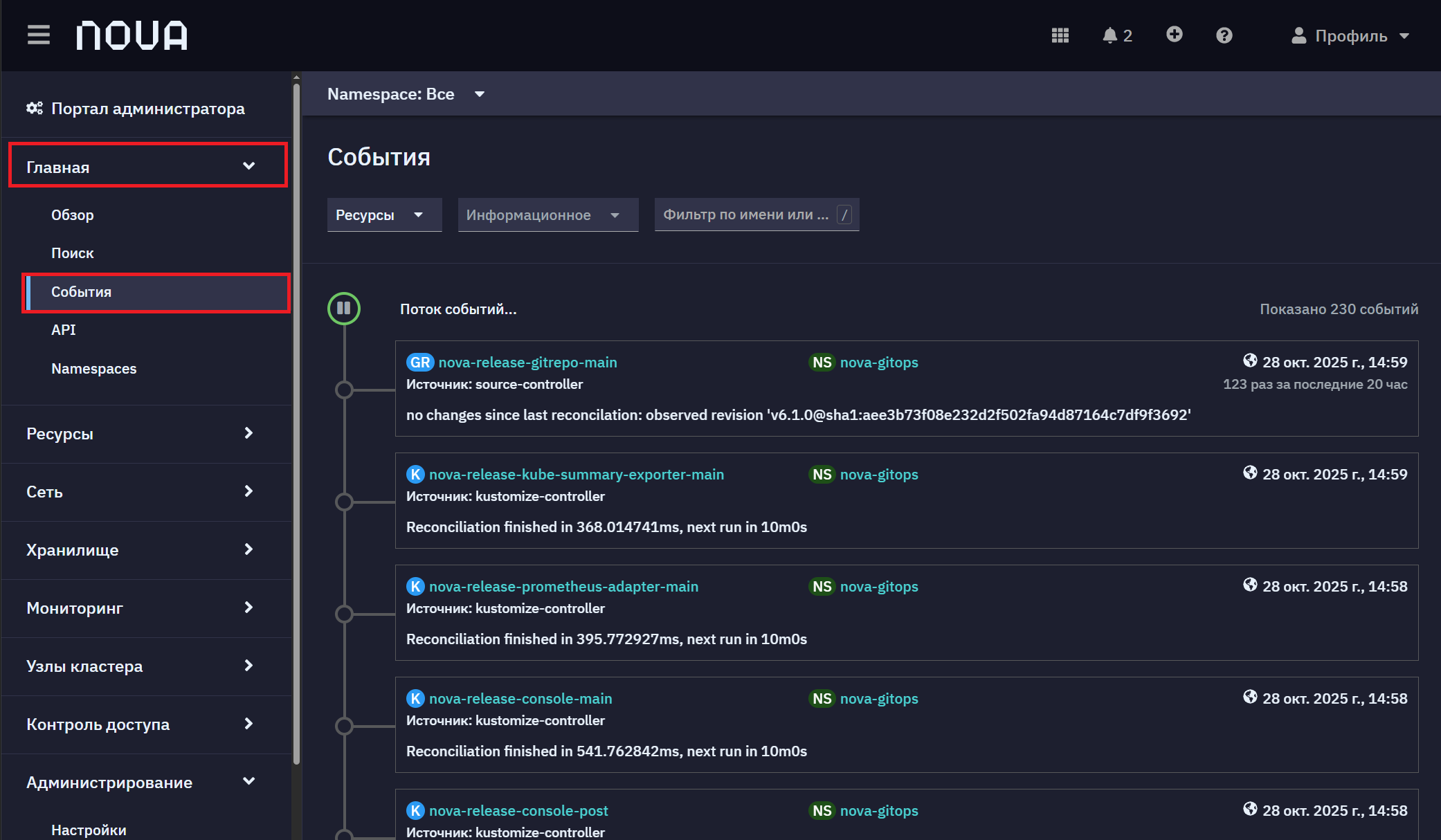1441x840 pixels.
Task: Open the Информационное event type dropdown
Action: click(548, 214)
